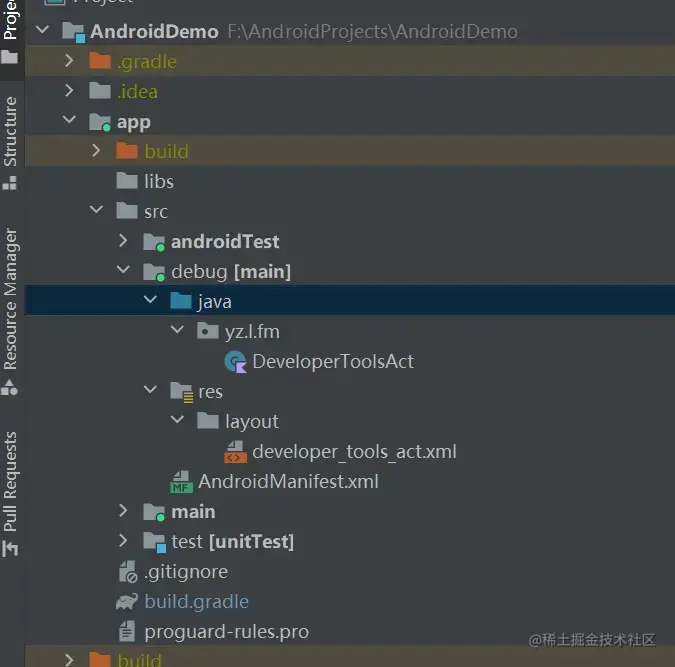Expand the .gradle folder
The width and height of the screenshot is (675, 667).
[x=69, y=61]
